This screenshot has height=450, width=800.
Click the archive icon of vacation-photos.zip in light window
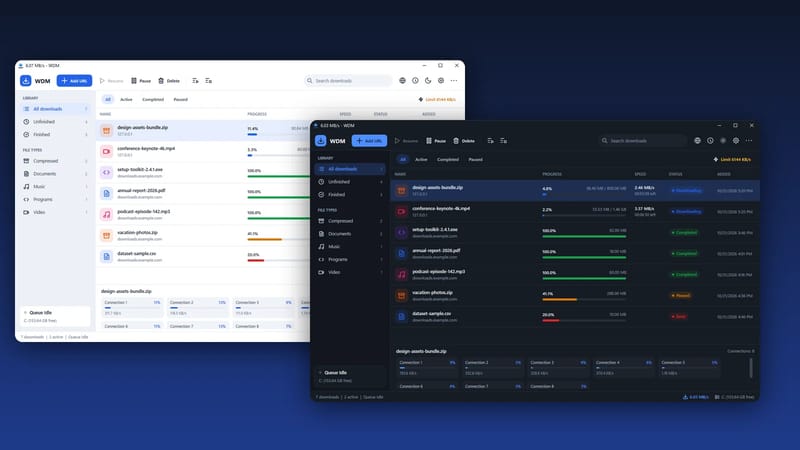(106, 235)
